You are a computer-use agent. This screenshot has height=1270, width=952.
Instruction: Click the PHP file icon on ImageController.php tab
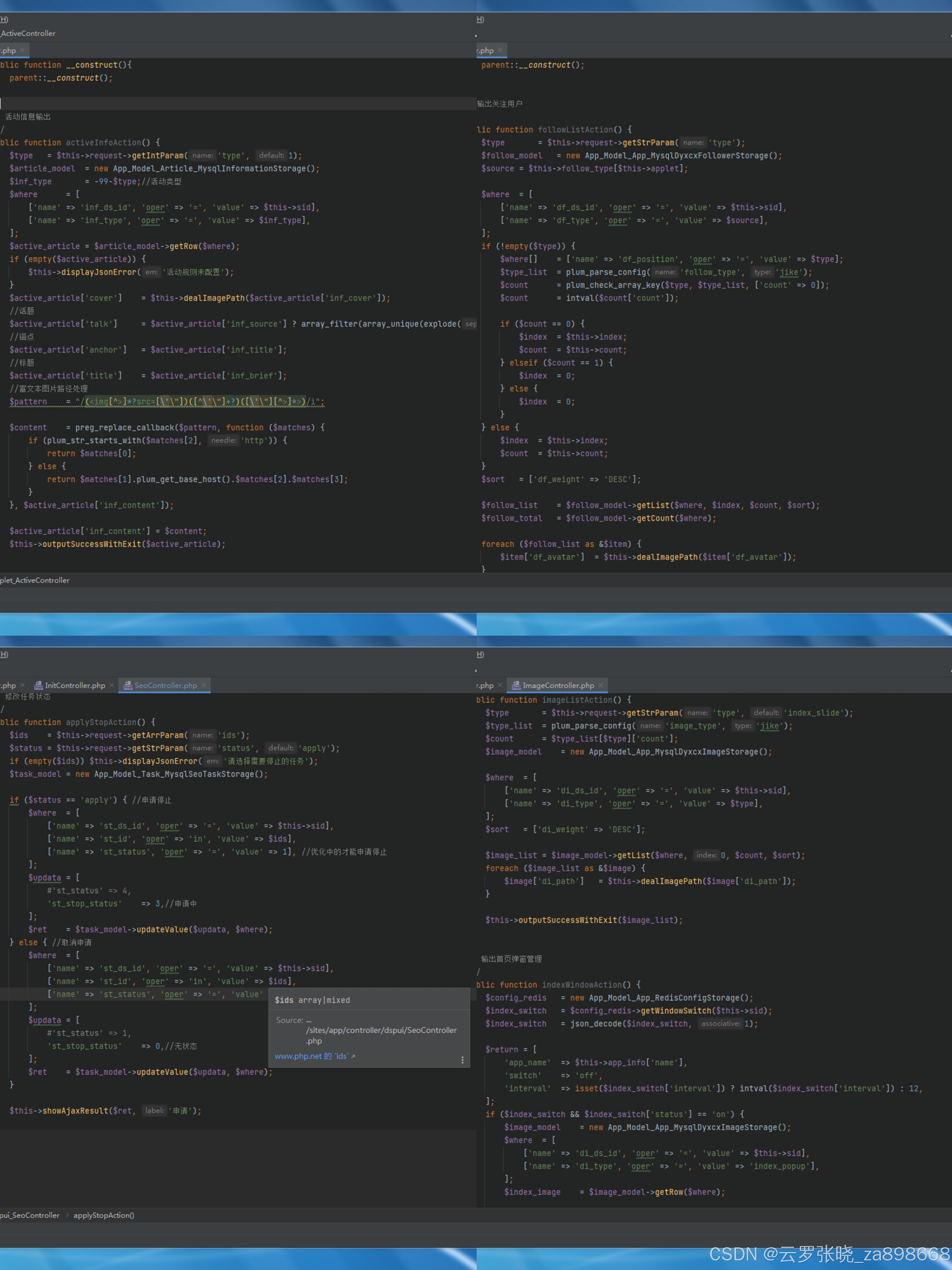pos(516,686)
